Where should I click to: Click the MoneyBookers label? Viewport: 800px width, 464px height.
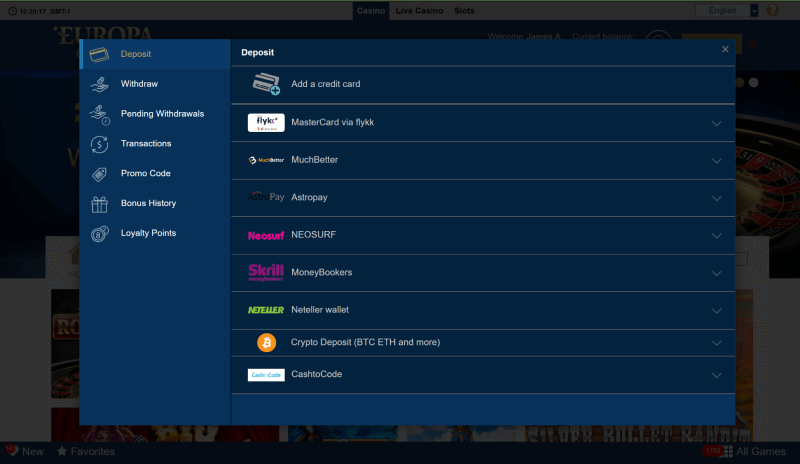pos(321,273)
